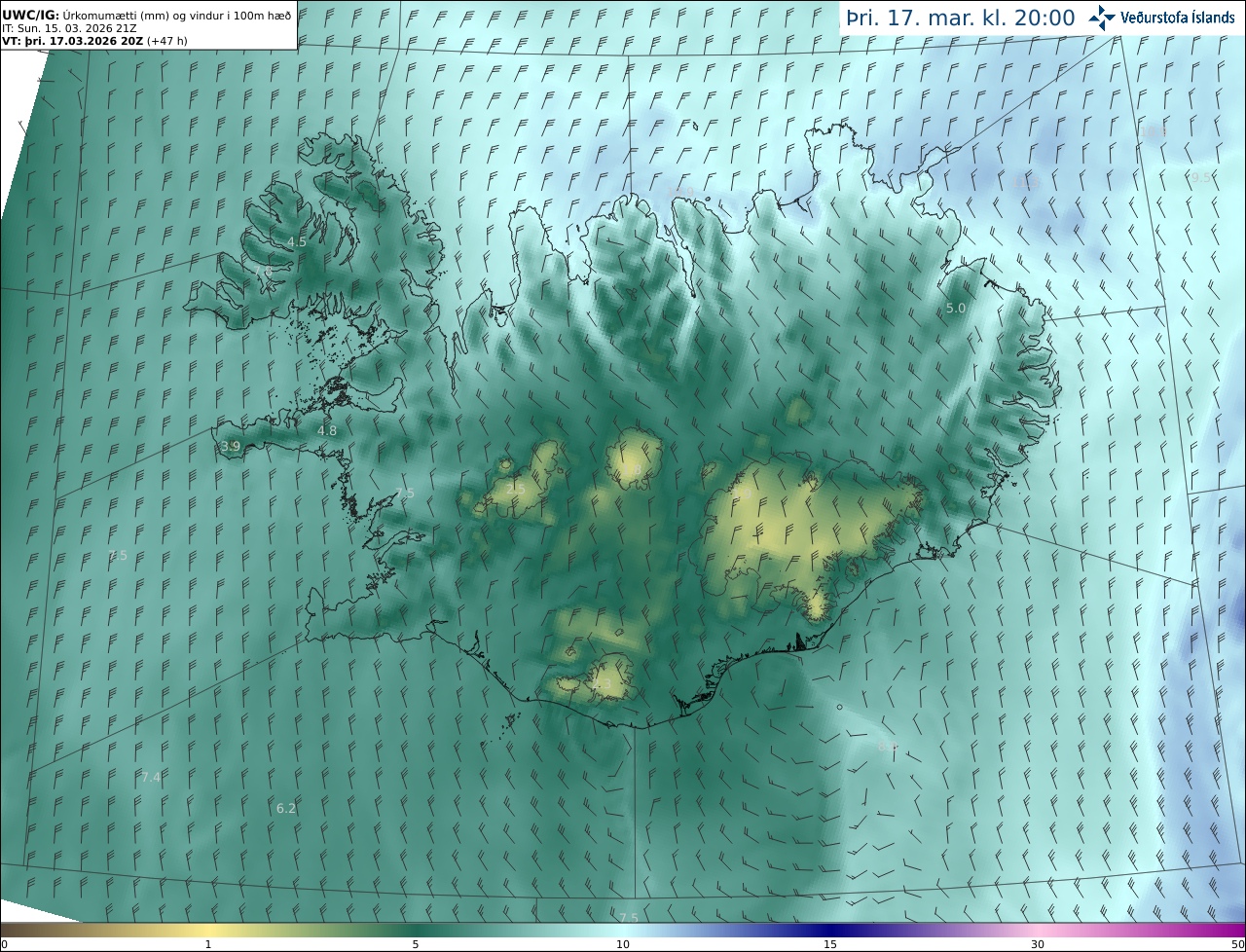Click the 2.3 value on Mýrdalsjökull glacier
Screen dimensions: 1246x952
tap(603, 684)
